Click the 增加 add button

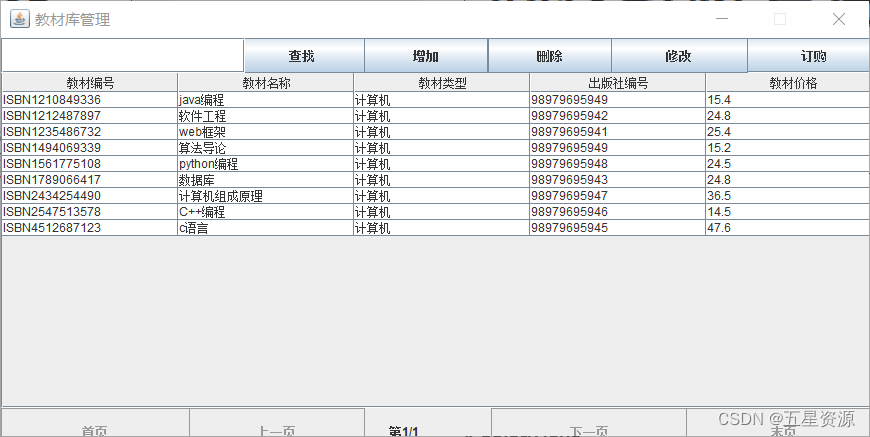click(426, 56)
